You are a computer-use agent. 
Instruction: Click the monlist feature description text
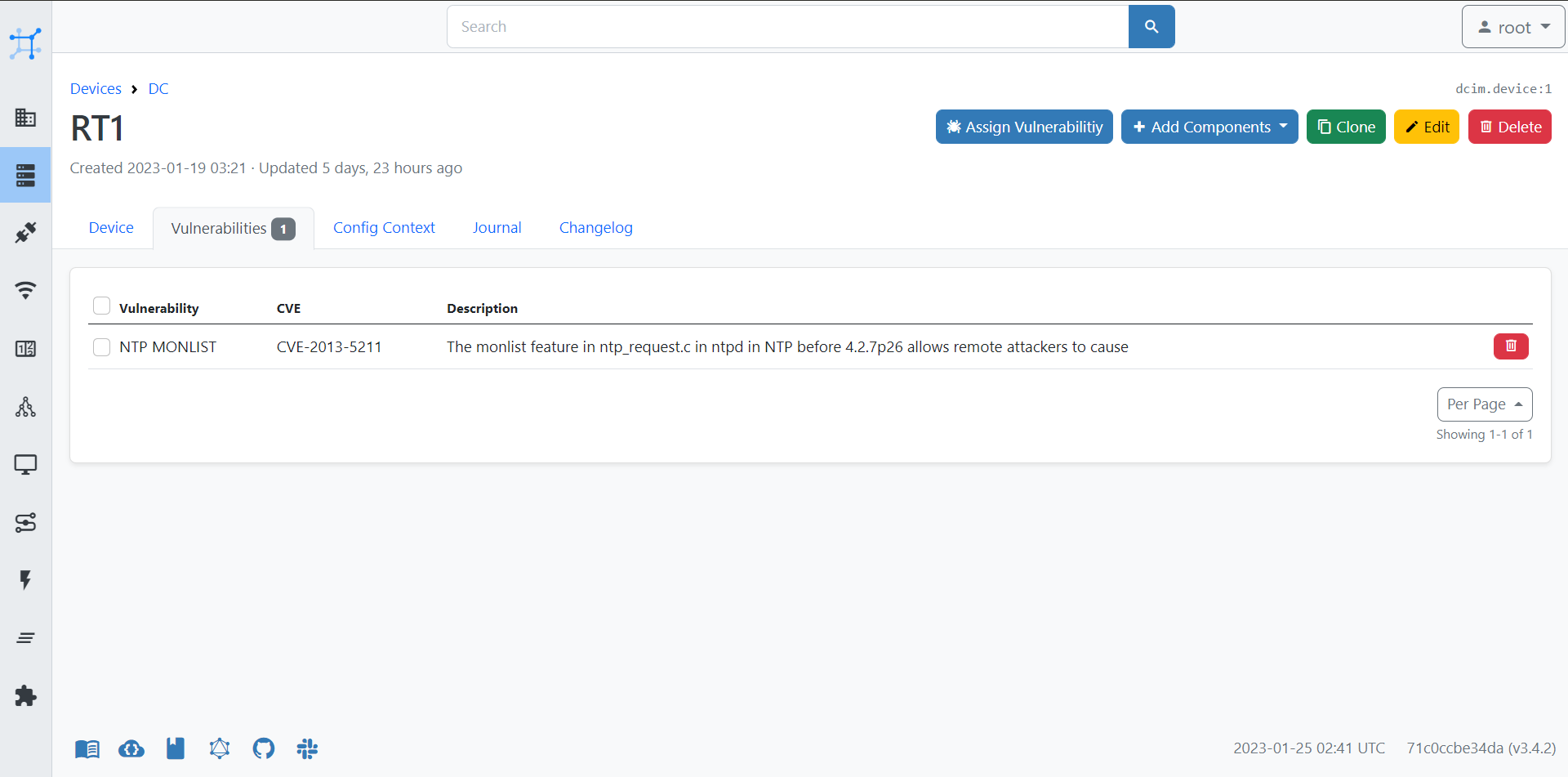787,347
